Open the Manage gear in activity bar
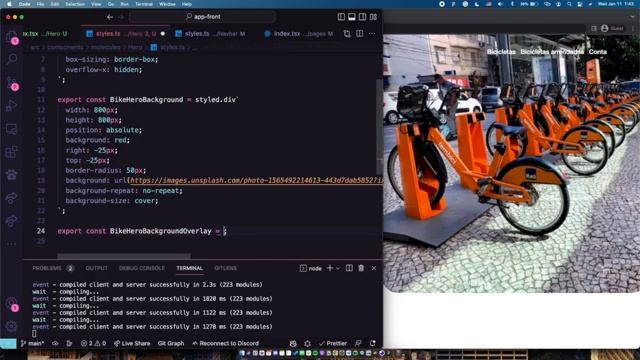The width and height of the screenshot is (640, 360). pos(11,326)
